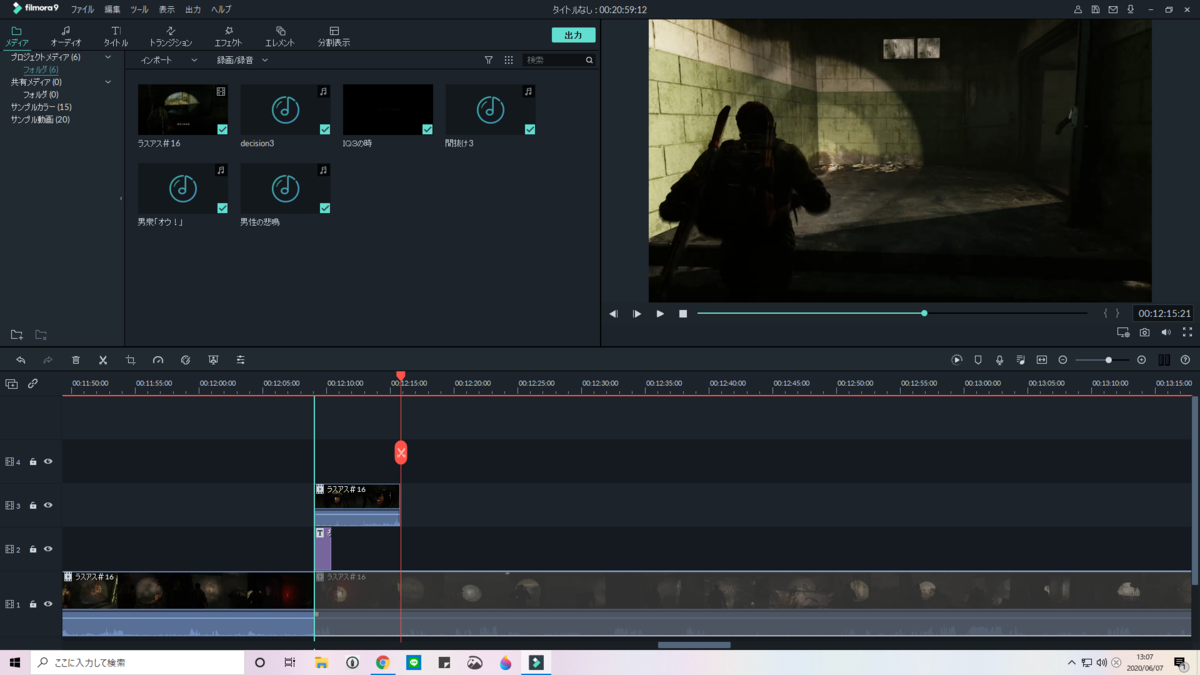Select the ラスアス#16 clip on track 3
This screenshot has width=1200, height=675.
pyautogui.click(x=357, y=505)
